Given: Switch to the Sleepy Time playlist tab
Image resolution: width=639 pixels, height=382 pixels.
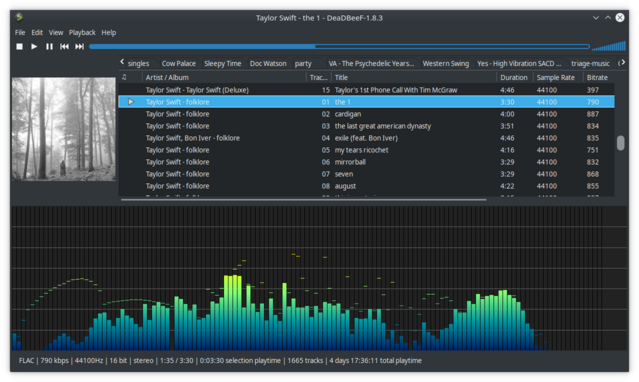Looking at the screenshot, I should pyautogui.click(x=223, y=64).
